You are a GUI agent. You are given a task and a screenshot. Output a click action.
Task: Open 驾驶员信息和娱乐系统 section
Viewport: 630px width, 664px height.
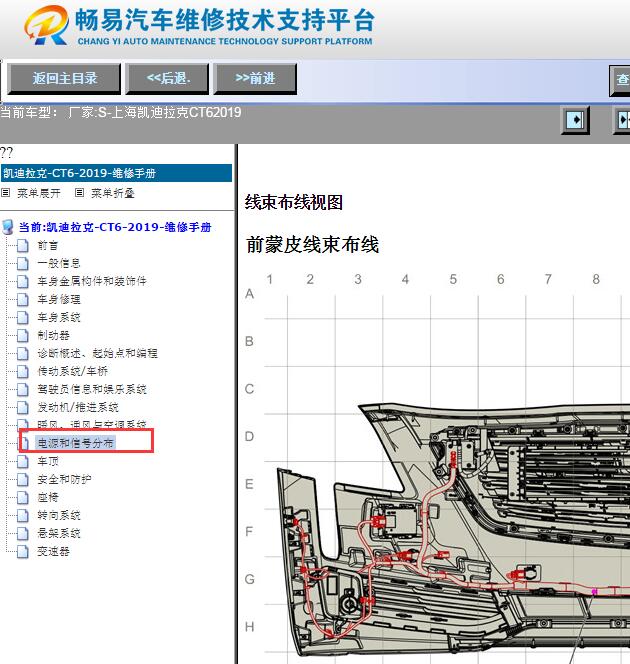(x=91, y=389)
